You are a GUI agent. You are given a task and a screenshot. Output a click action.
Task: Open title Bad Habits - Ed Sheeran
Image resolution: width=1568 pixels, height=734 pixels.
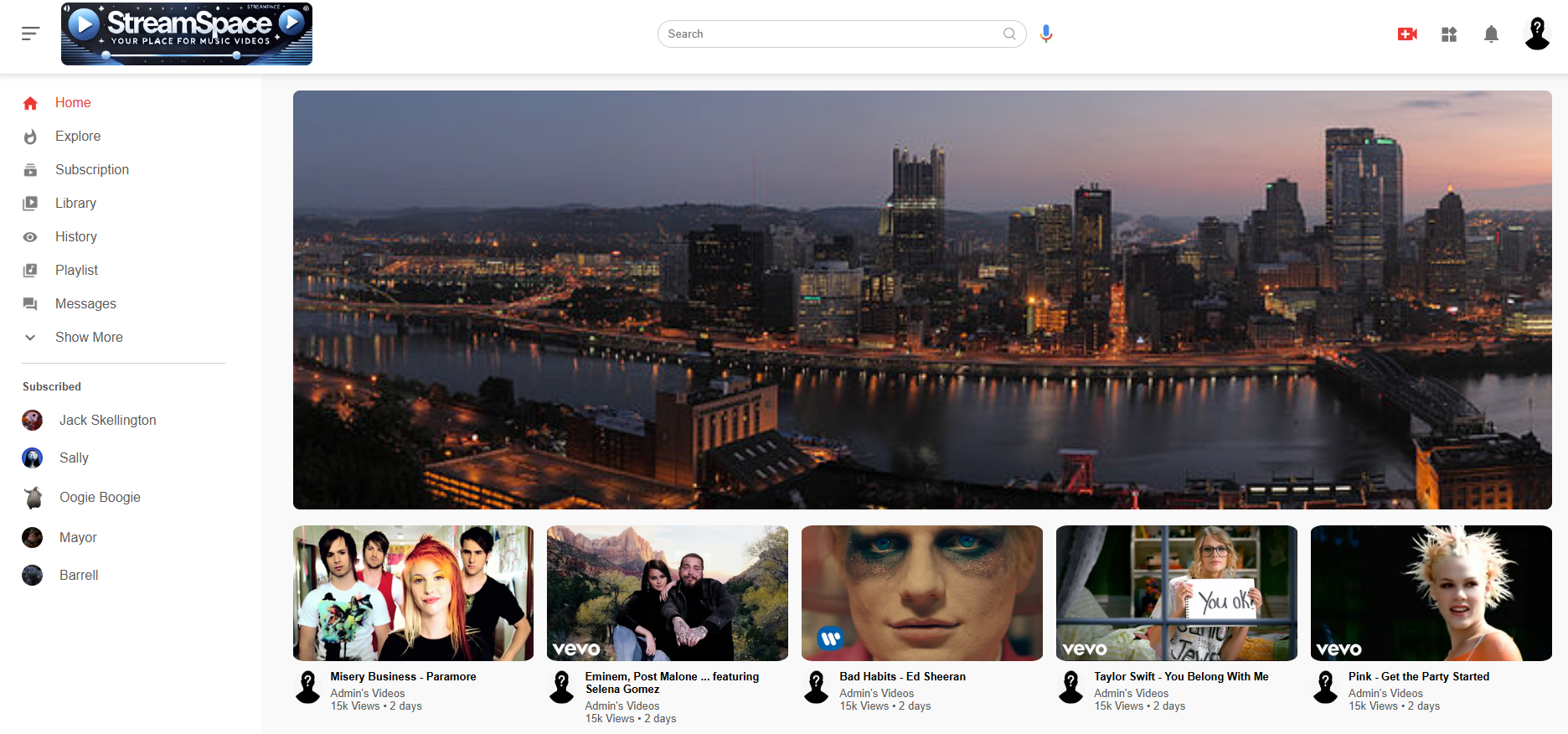coord(902,676)
